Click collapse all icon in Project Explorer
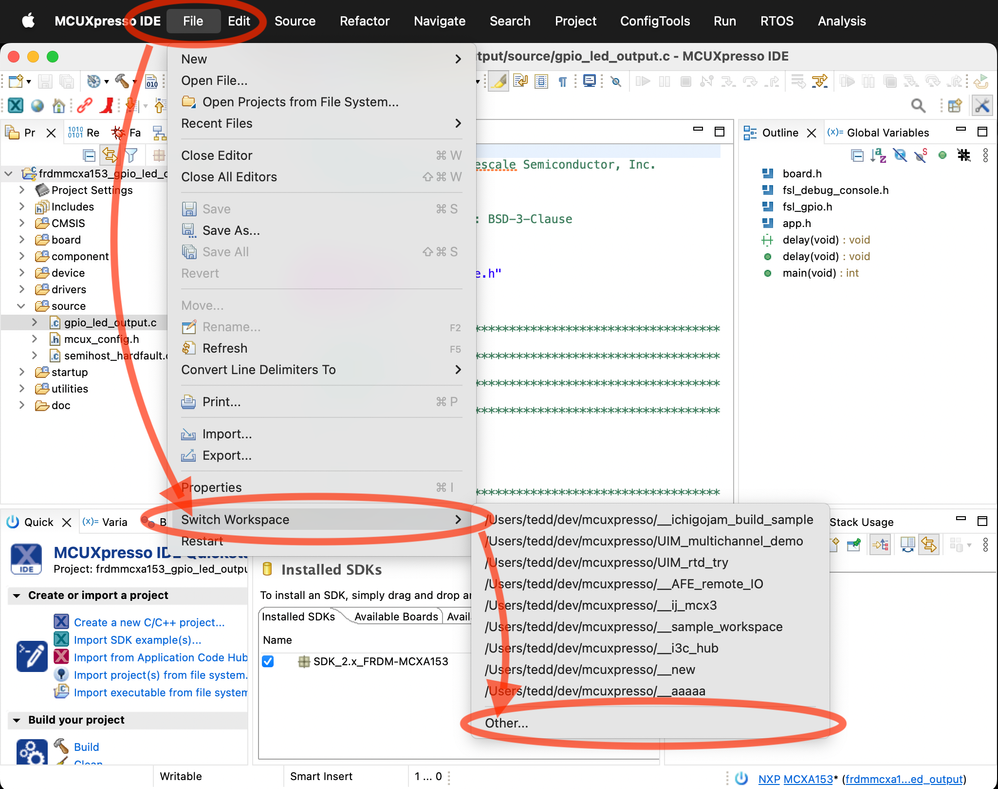 89,155
